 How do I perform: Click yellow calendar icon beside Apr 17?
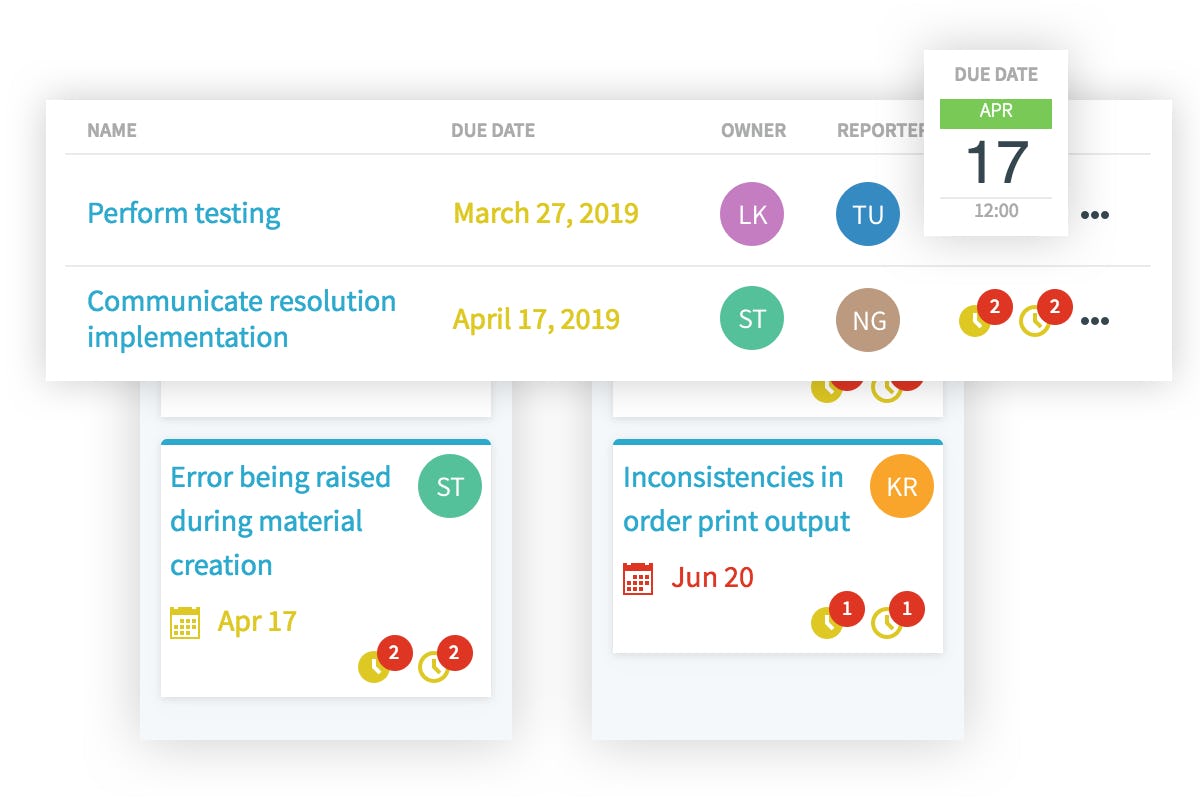coord(185,622)
